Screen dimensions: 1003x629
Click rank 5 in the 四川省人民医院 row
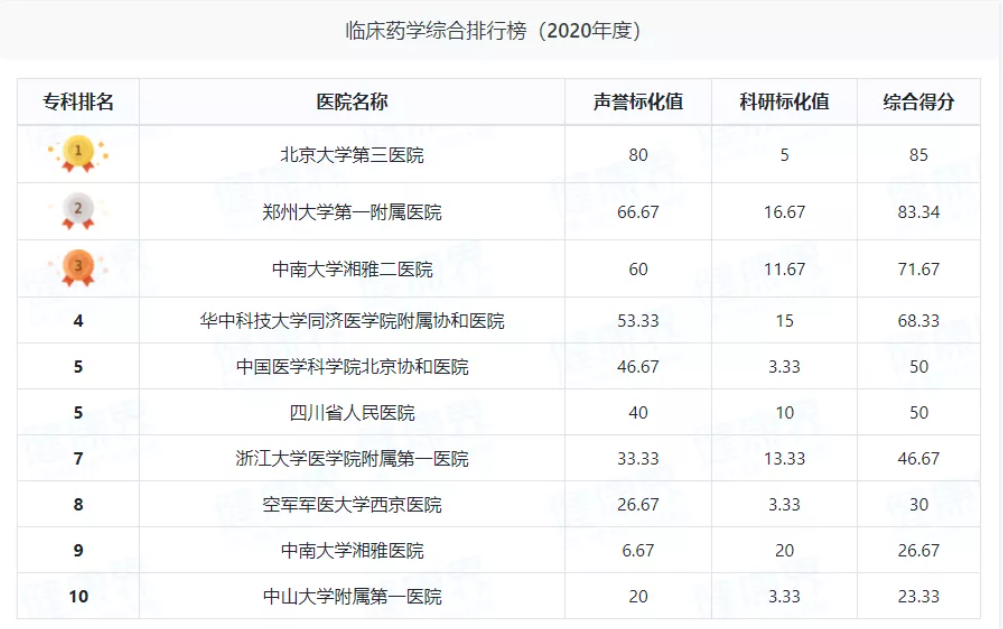click(x=78, y=413)
